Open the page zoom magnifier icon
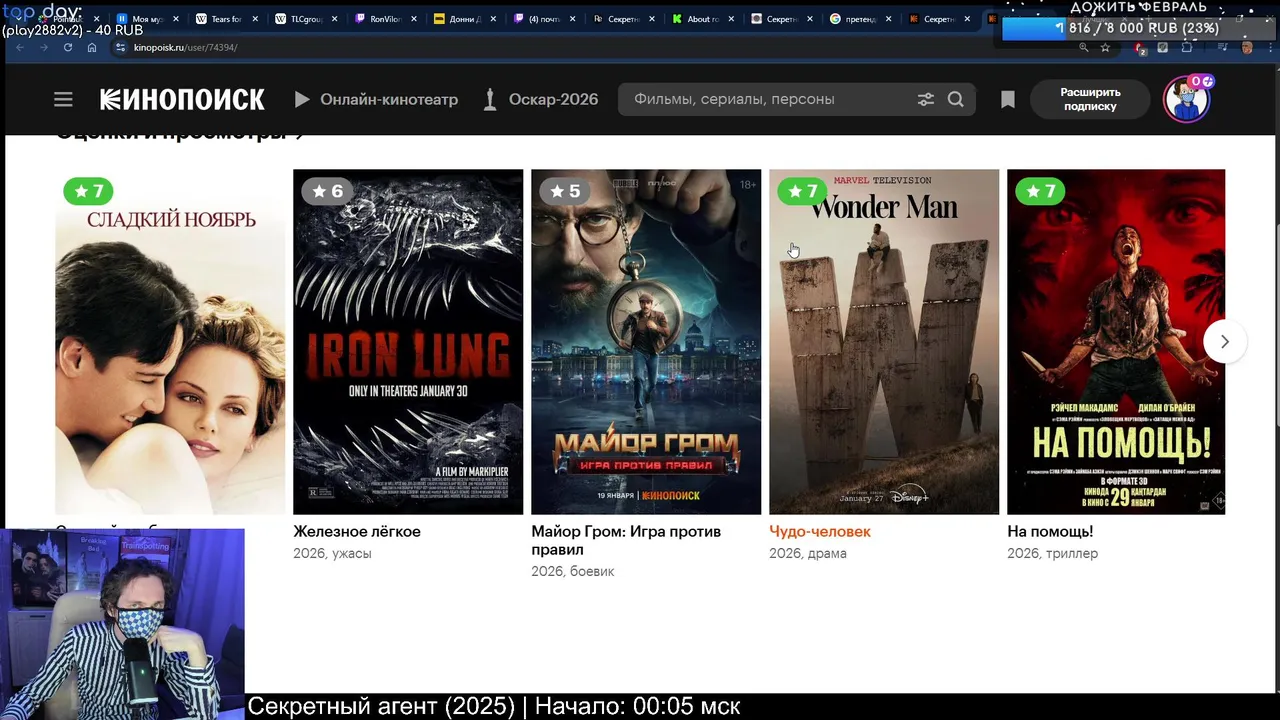1280x720 pixels. coord(1084,47)
